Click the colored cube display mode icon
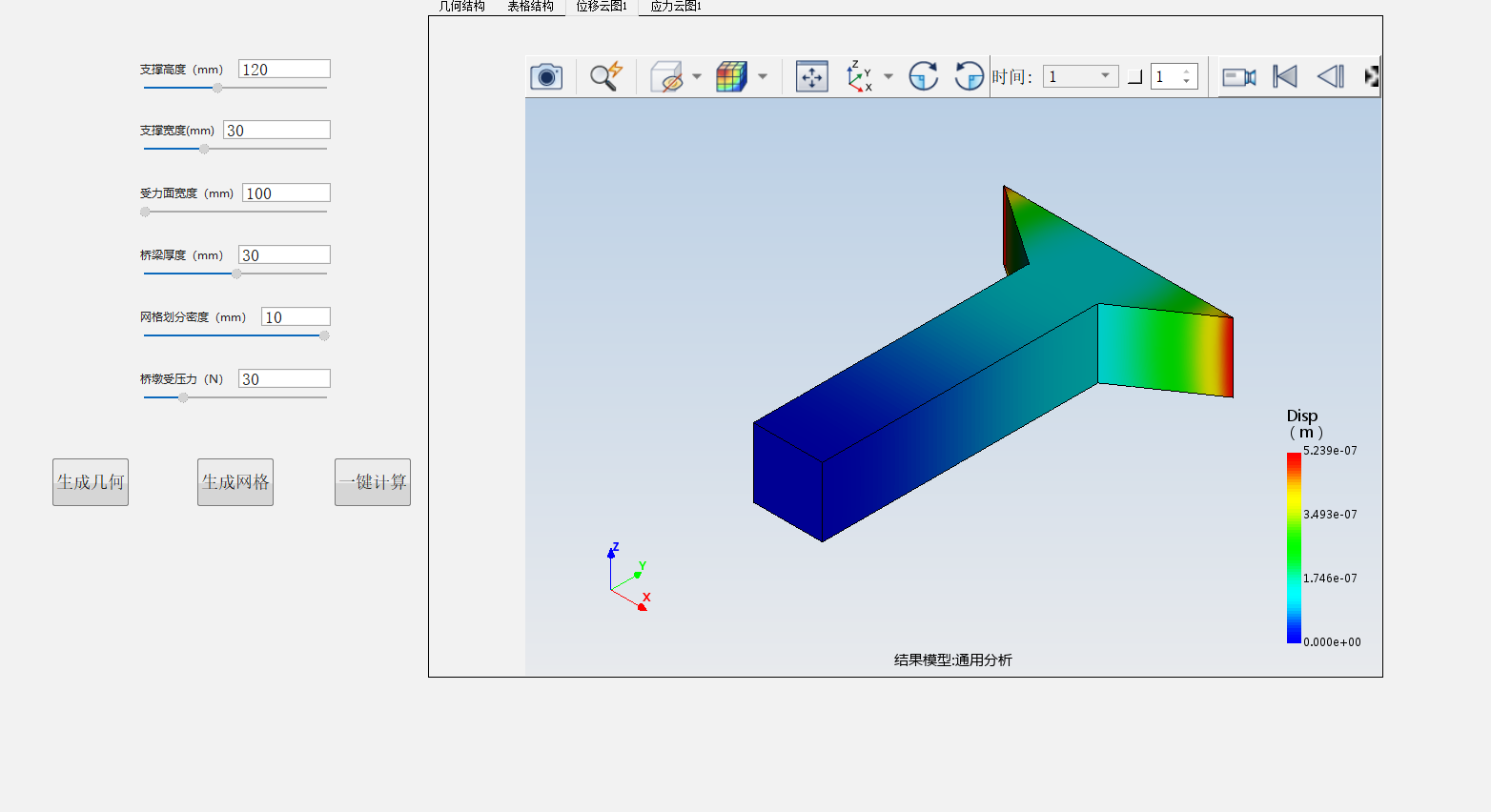Viewport: 1491px width, 812px height. (731, 76)
